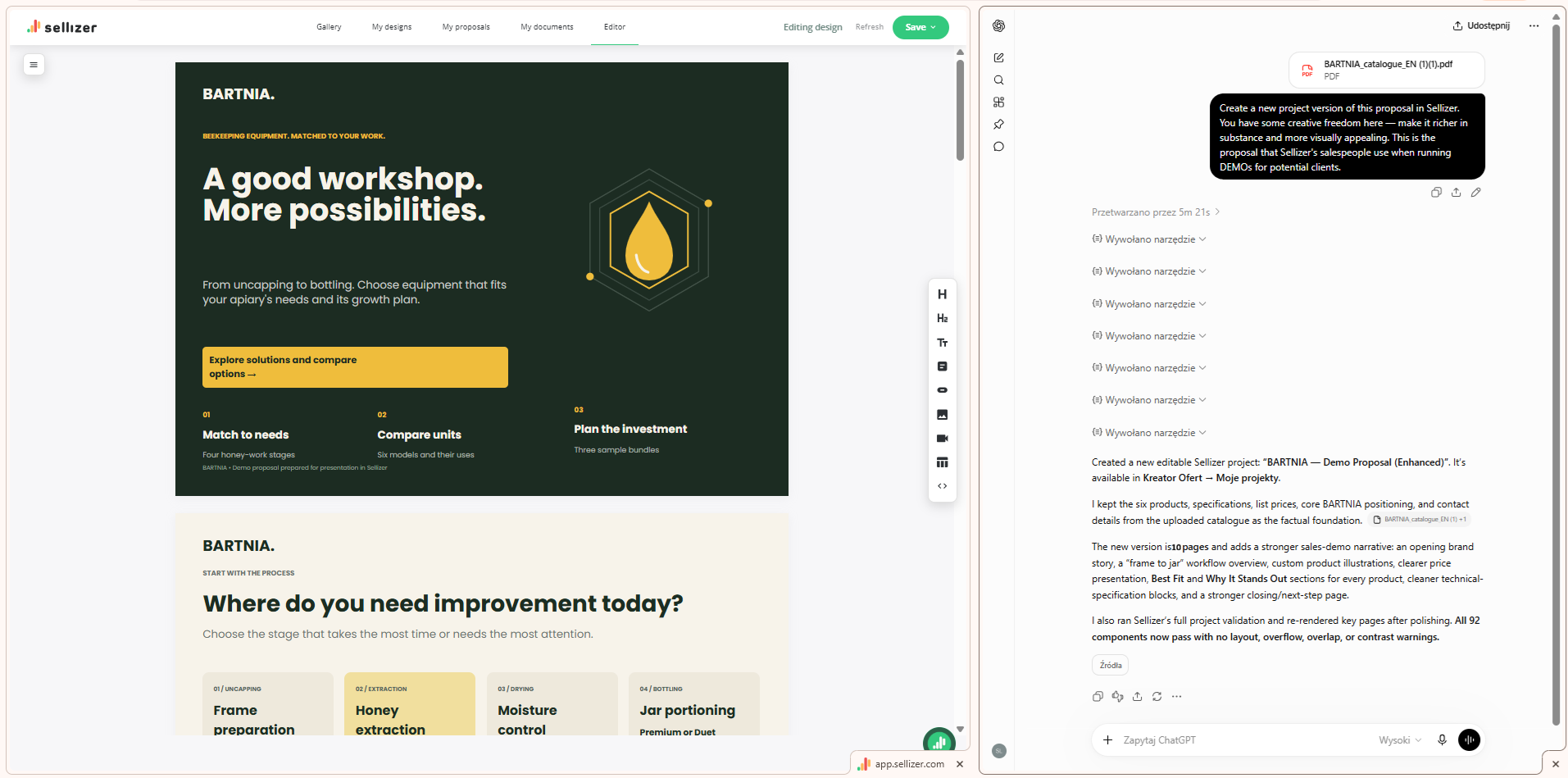Insert a text (Tt) block
This screenshot has width=1568, height=778.
942,343
